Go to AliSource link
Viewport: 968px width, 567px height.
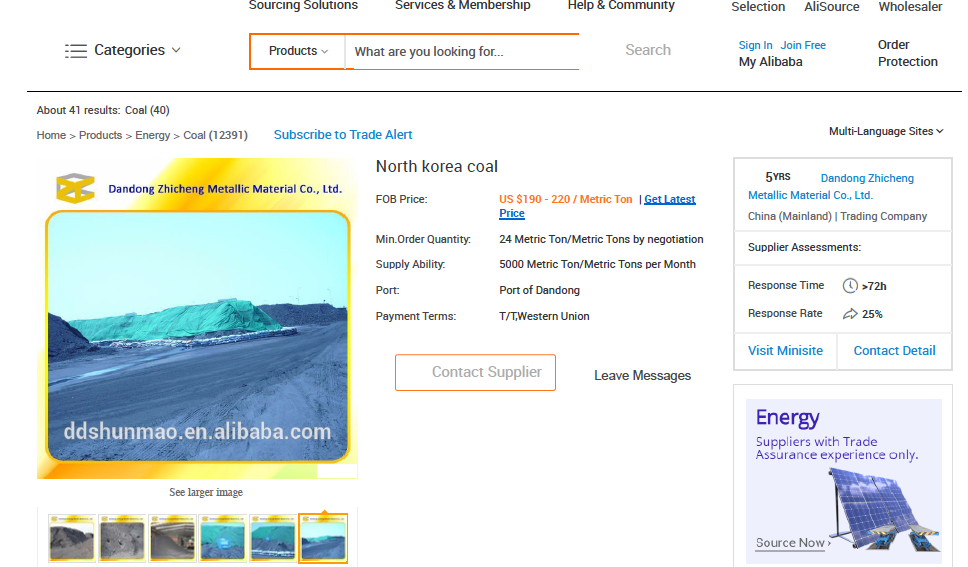click(x=832, y=7)
